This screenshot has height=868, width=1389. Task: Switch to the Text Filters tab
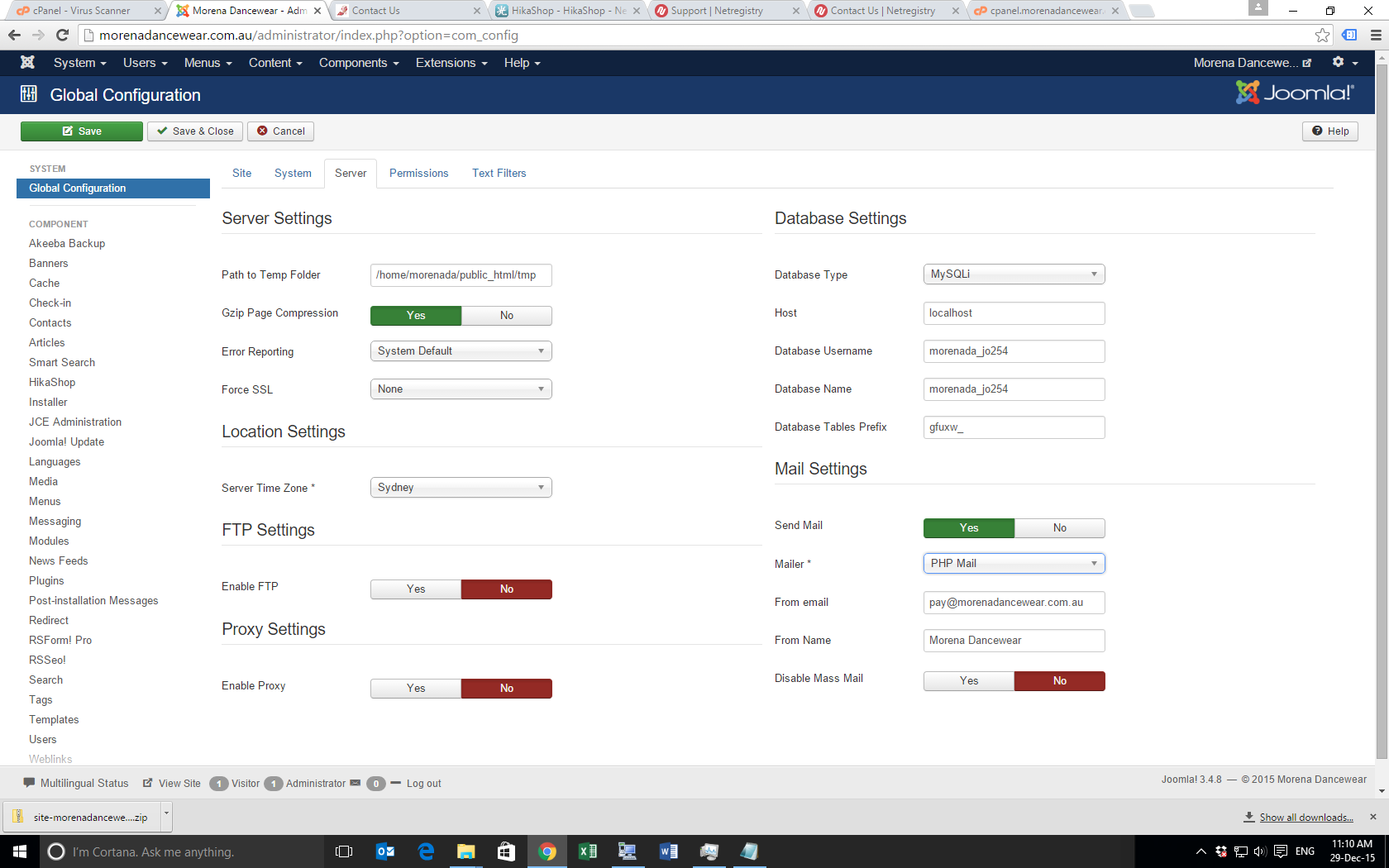point(499,174)
